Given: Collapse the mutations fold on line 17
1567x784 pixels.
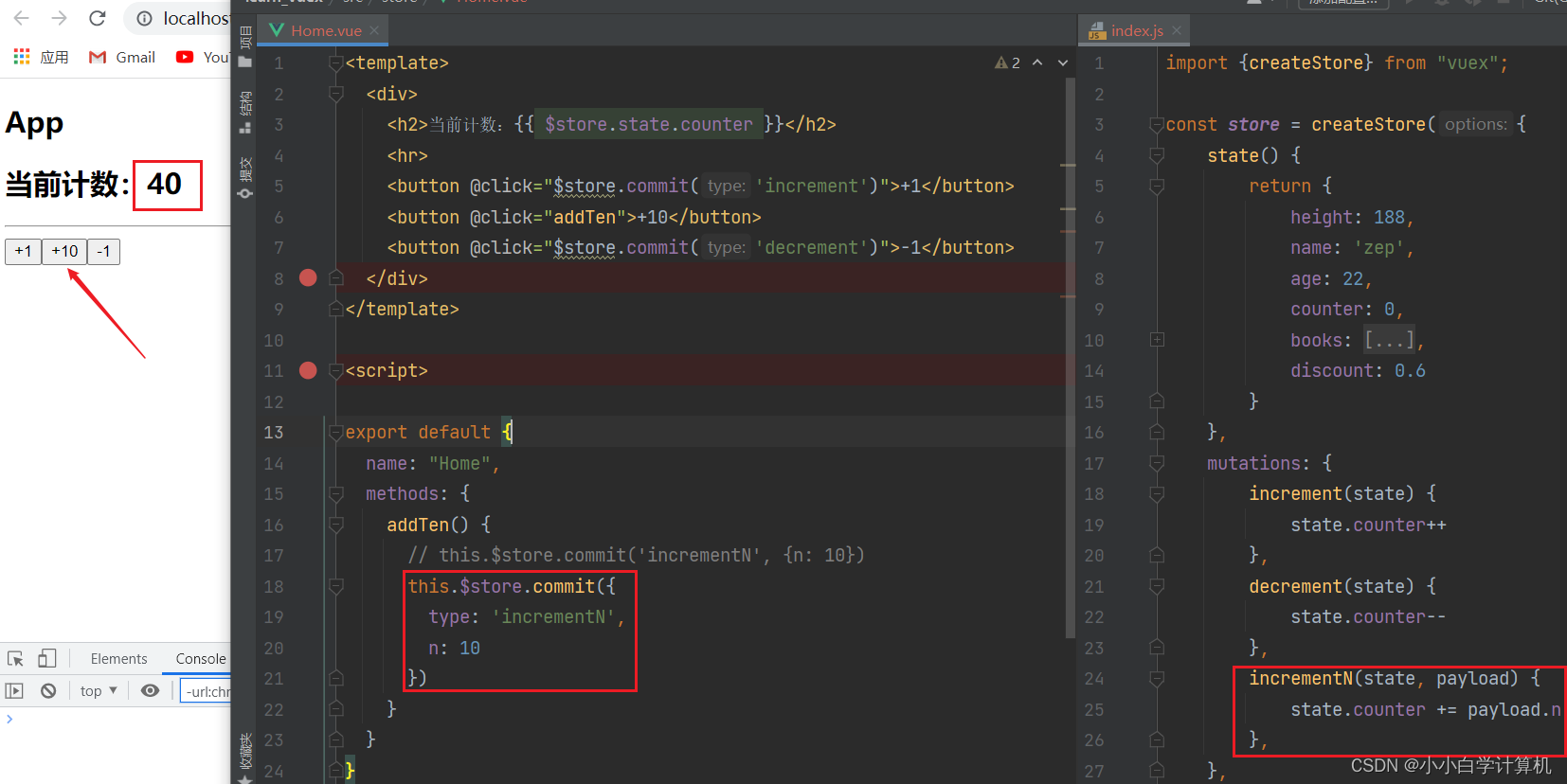Looking at the screenshot, I should 1157,463.
